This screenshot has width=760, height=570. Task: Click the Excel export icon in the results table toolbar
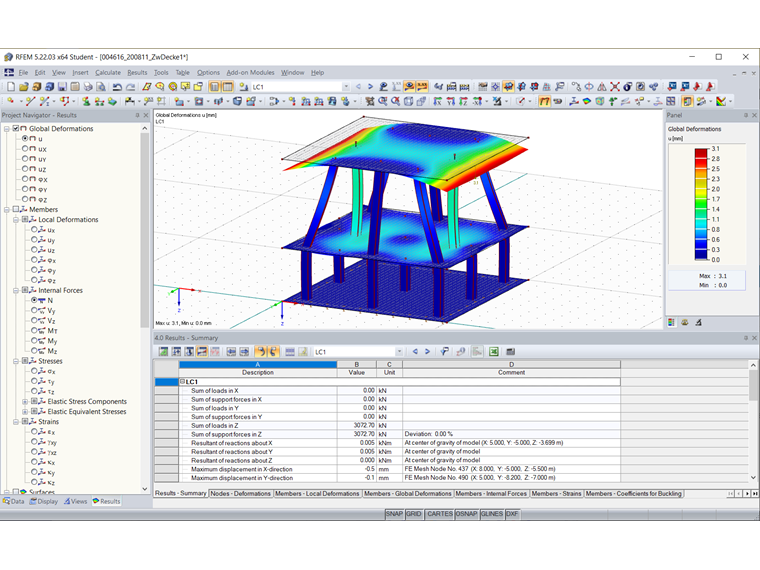(494, 352)
